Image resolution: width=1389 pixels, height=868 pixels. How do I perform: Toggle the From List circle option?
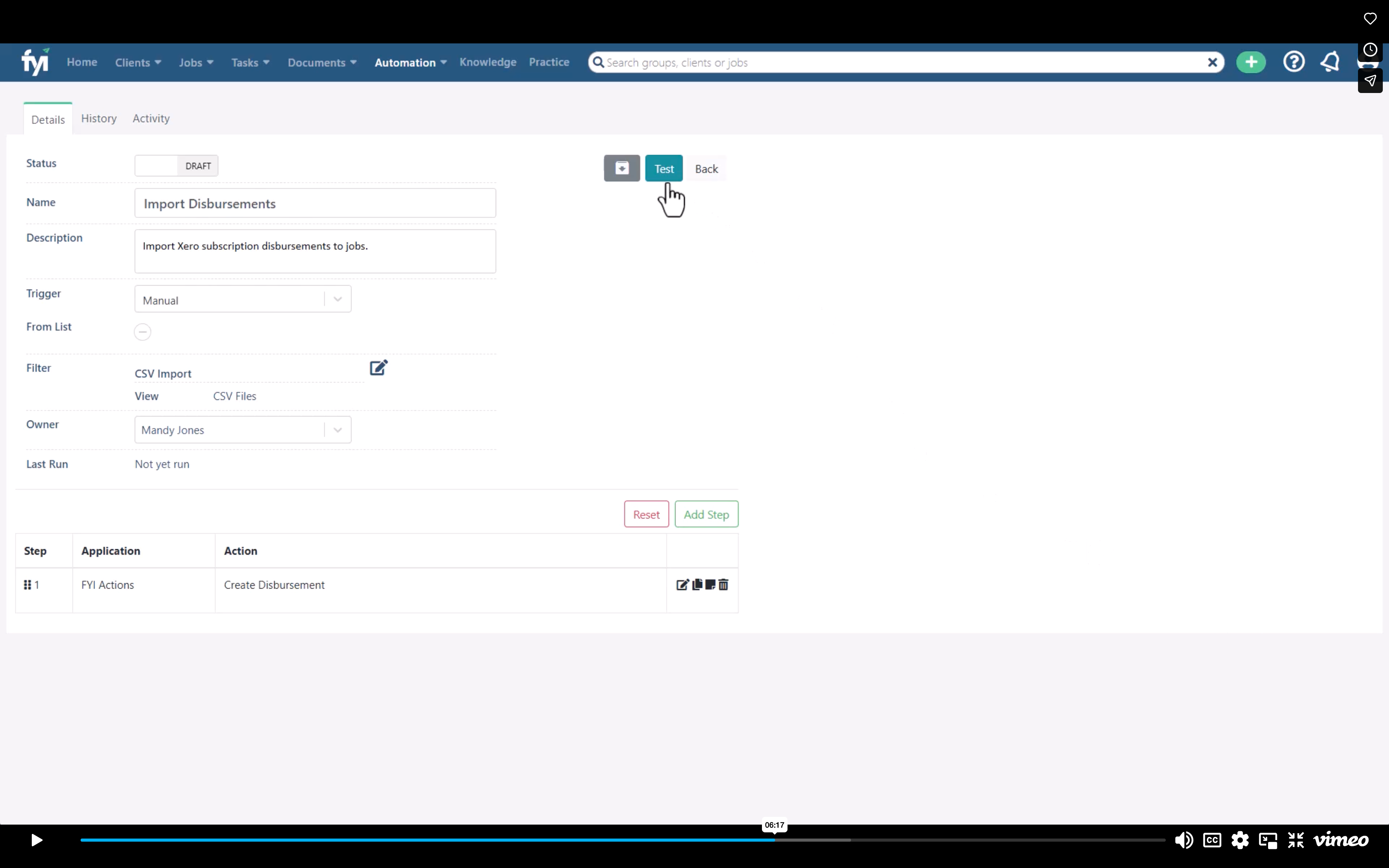coord(142,332)
